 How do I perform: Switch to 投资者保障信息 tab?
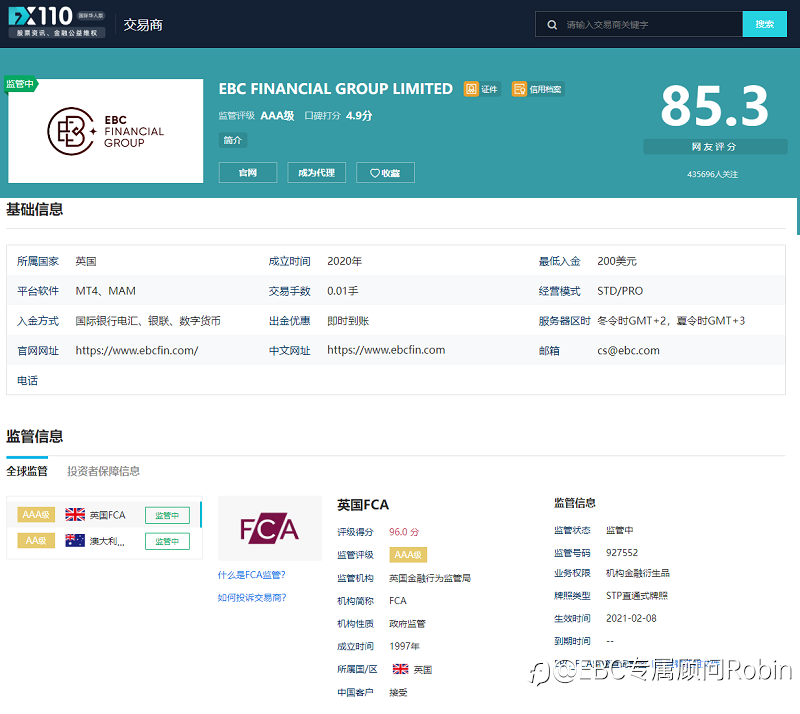tap(104, 471)
